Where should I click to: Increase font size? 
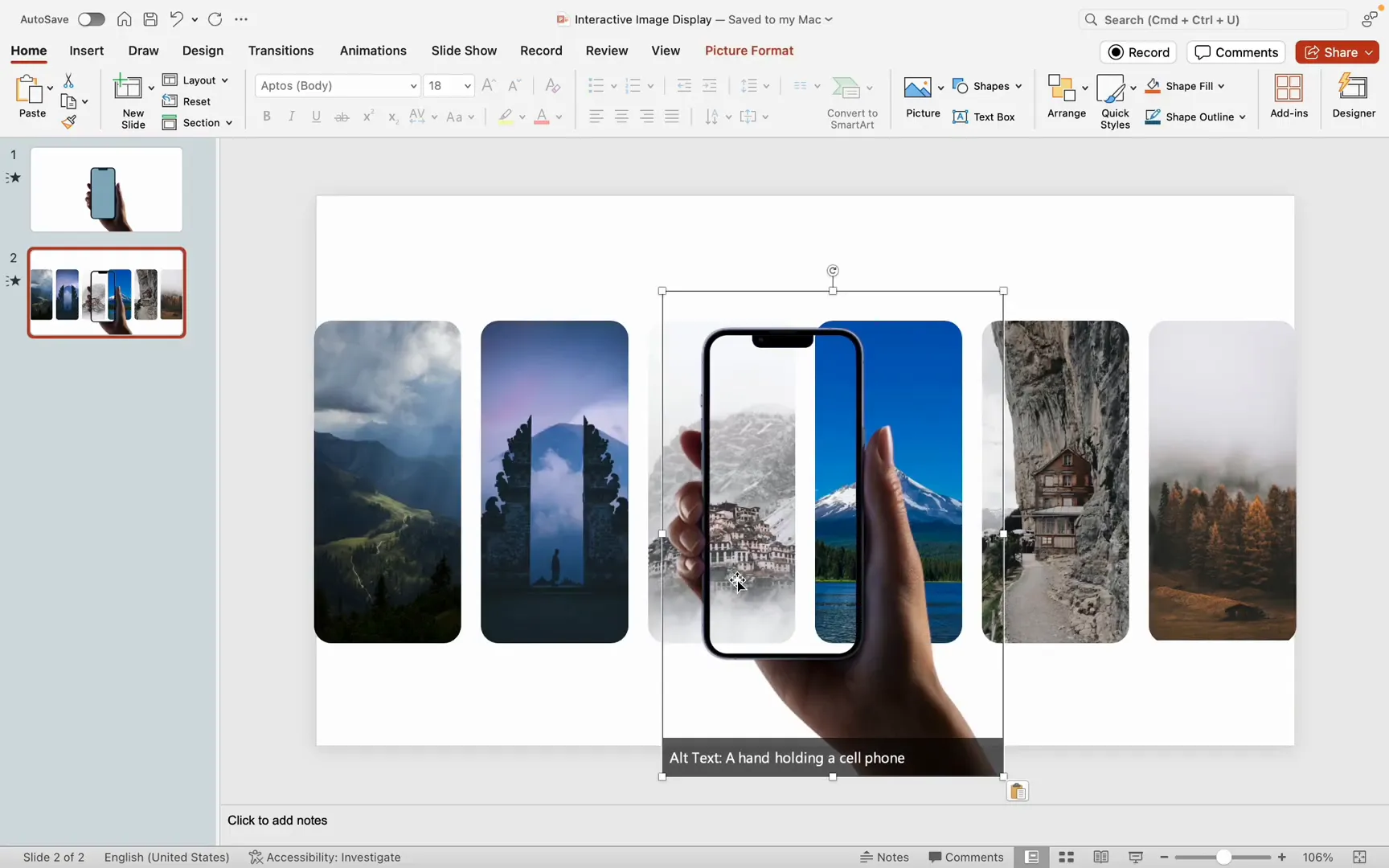(x=489, y=85)
